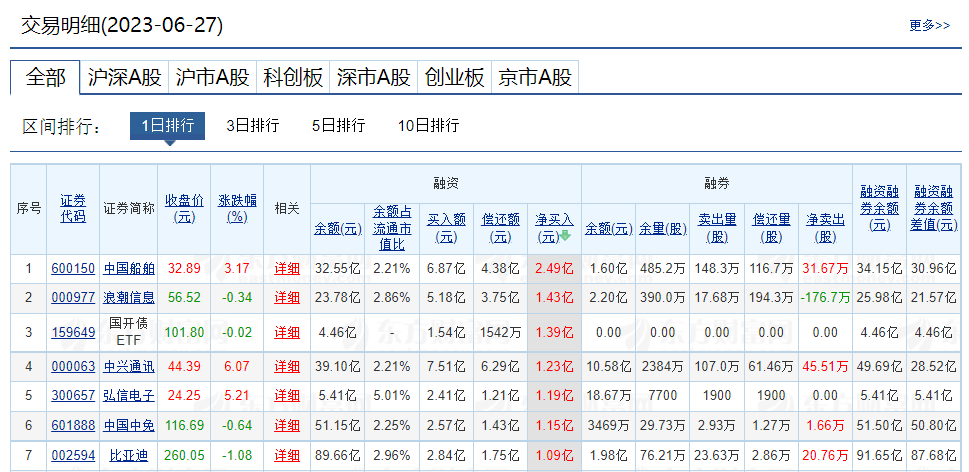Sort by 卖出量(股) header
Viewport: 969px width, 472px height.
click(x=717, y=229)
